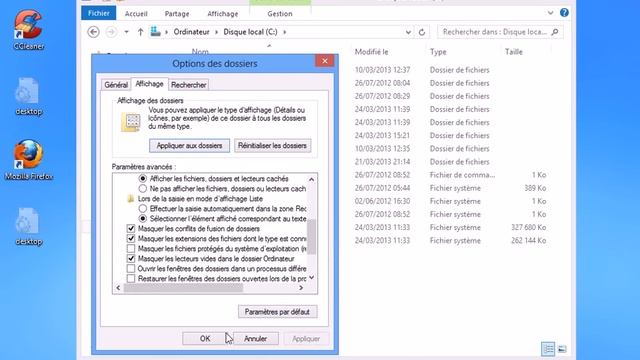Click the computer icon in address bar
This screenshot has height=360, width=640.
tap(156, 31)
